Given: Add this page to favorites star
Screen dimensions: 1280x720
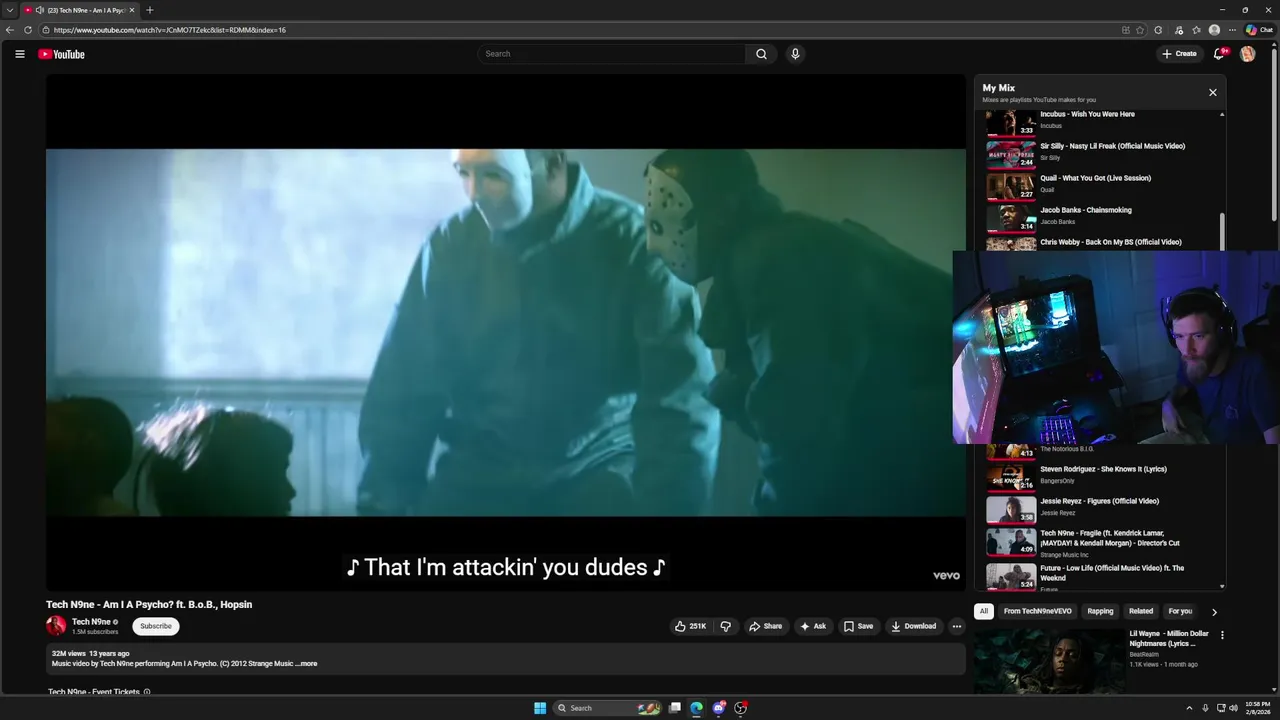Looking at the screenshot, I should (1140, 30).
